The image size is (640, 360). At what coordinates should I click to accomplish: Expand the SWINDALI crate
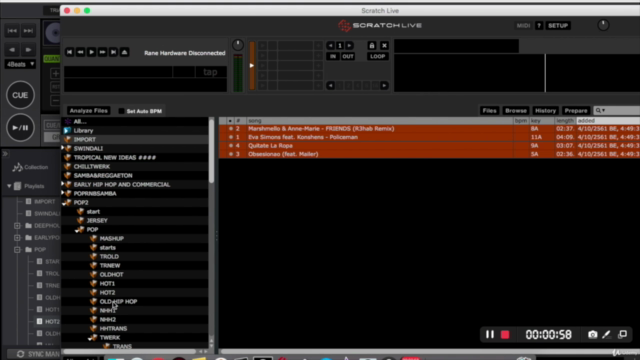click(x=63, y=148)
